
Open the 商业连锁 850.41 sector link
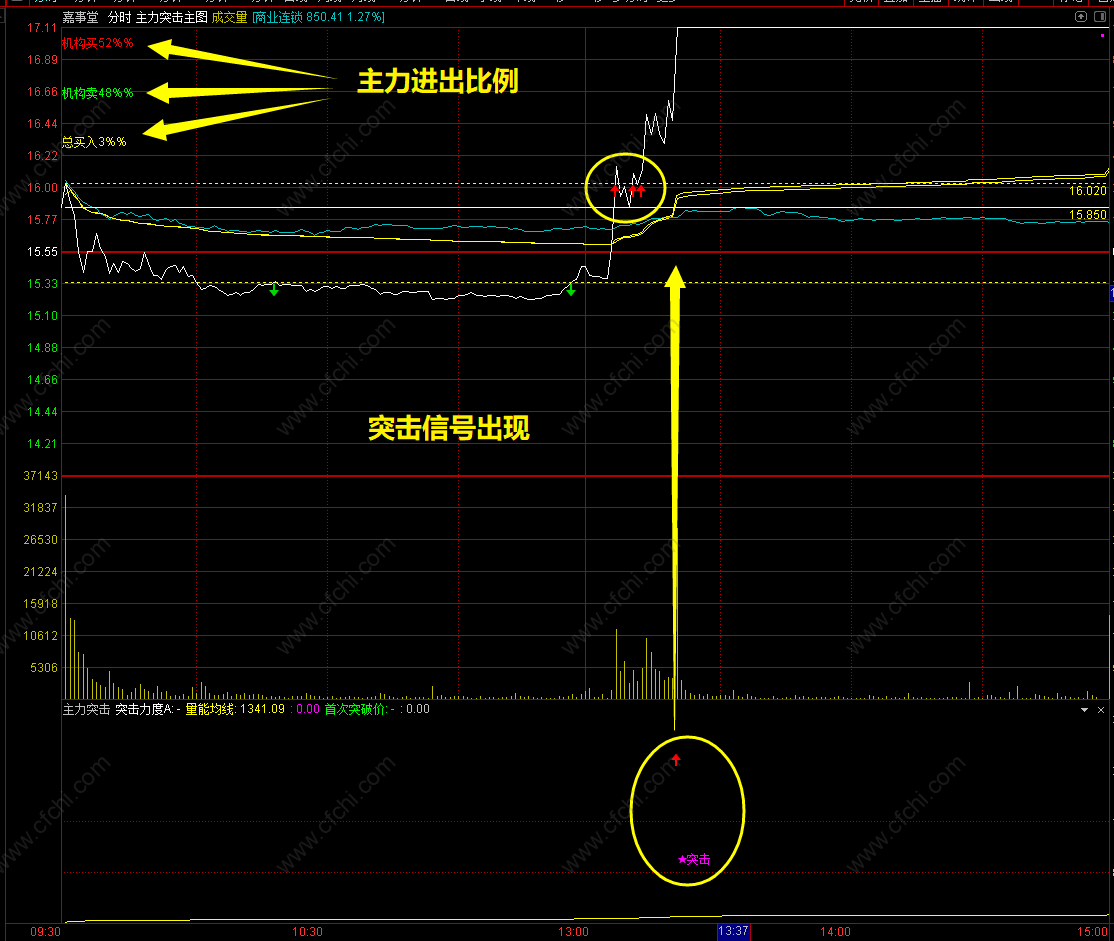(x=318, y=17)
